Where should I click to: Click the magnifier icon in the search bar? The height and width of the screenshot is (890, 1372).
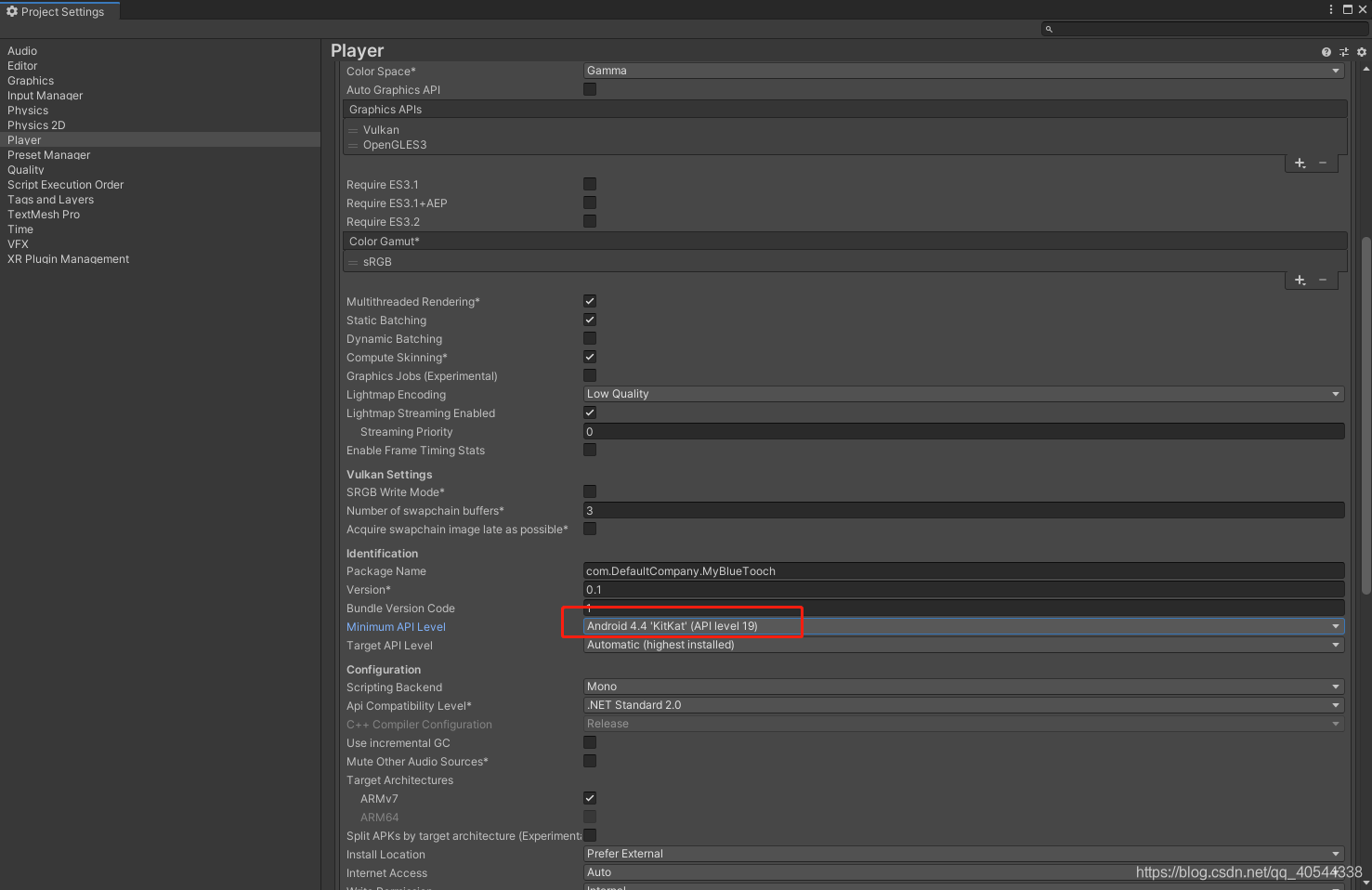1049,29
